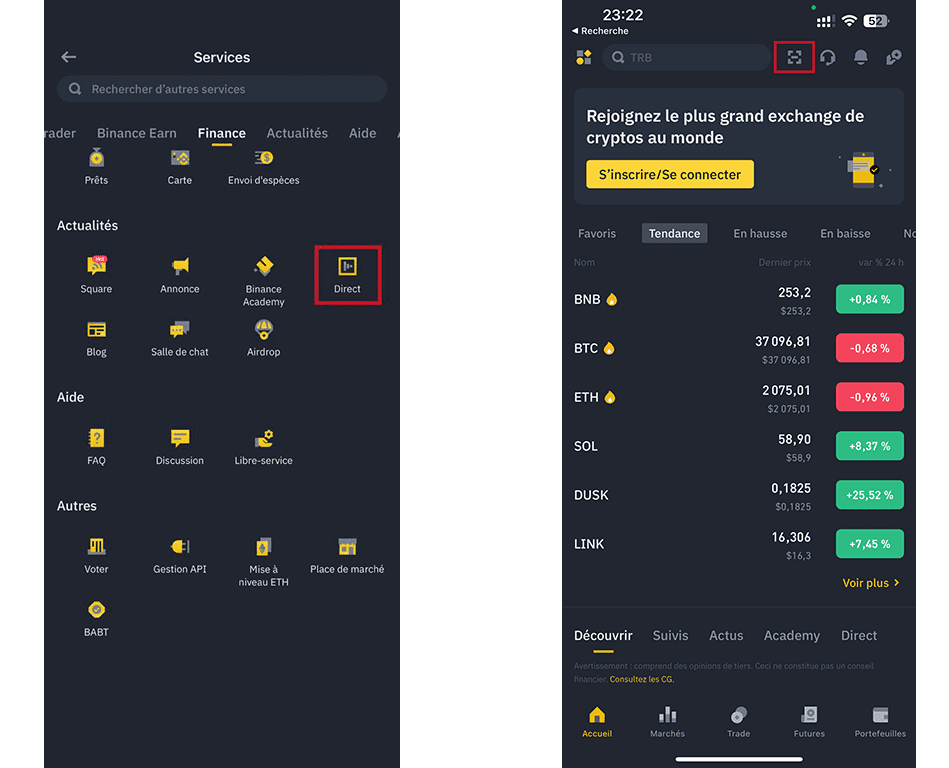Open the ETH market row
Screen dimensions: 949x768
(738, 398)
